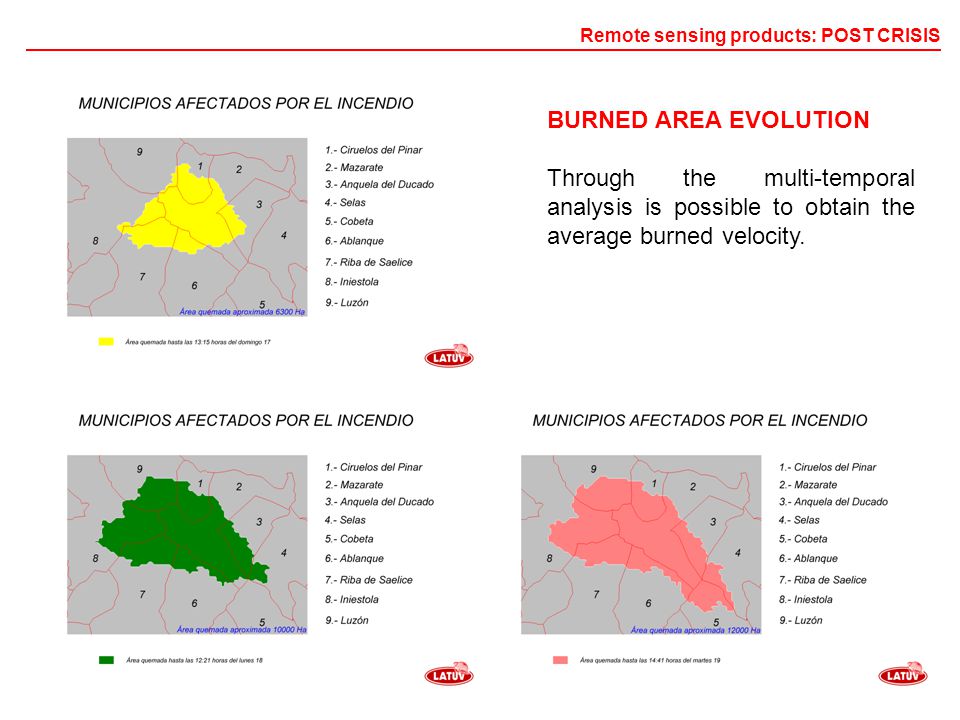Click '7.- Riba de Saelice' beside pink map
This screenshot has width=960, height=720.
(822, 580)
